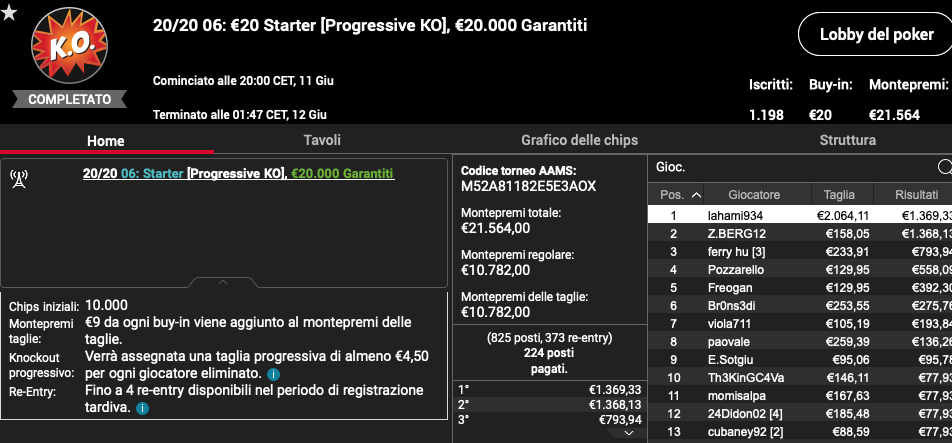The height and width of the screenshot is (443, 952).
Task: Click the Lobby del poker button
Action: tap(876, 35)
